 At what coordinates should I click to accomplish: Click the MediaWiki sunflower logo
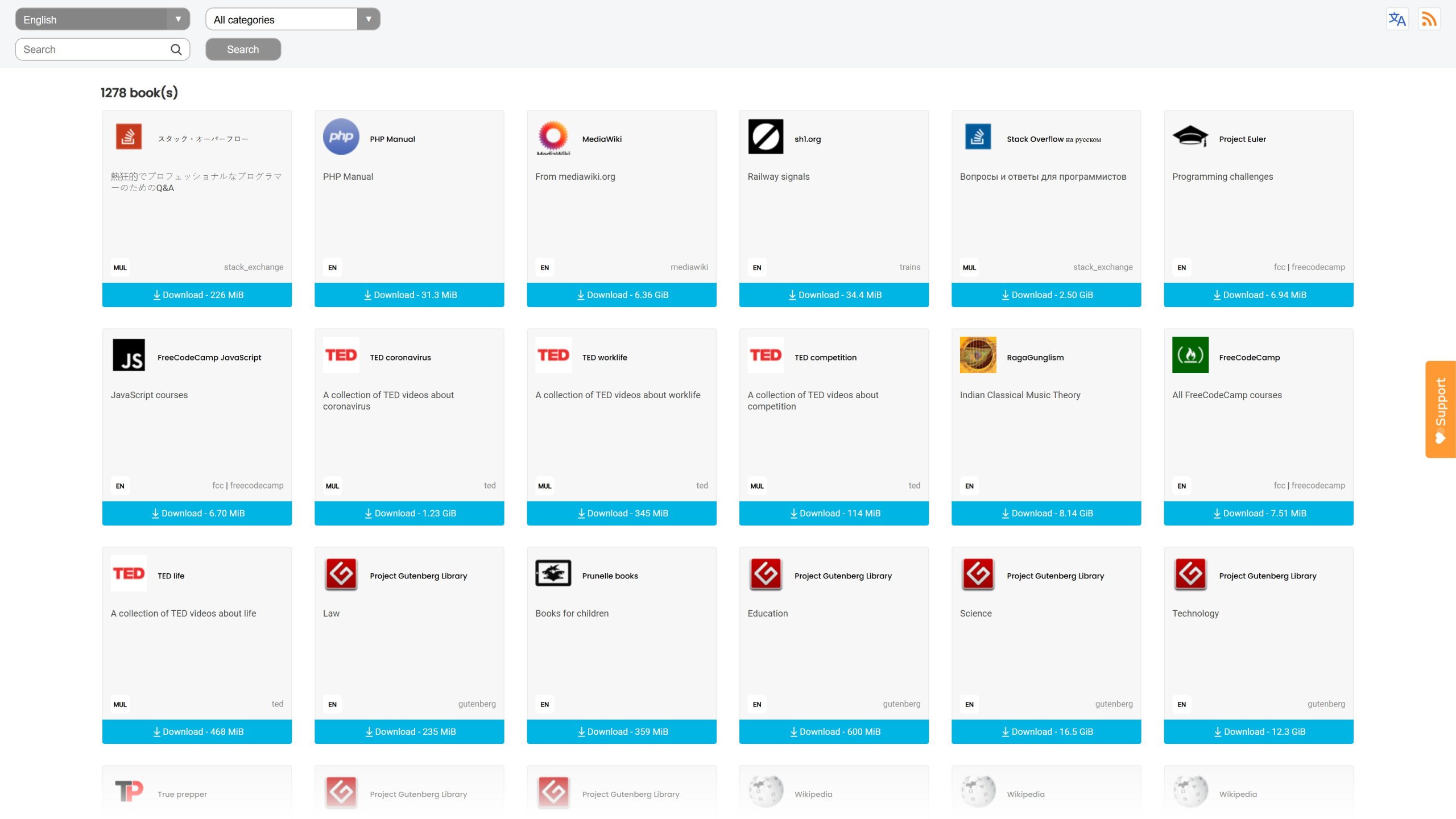coord(553,136)
